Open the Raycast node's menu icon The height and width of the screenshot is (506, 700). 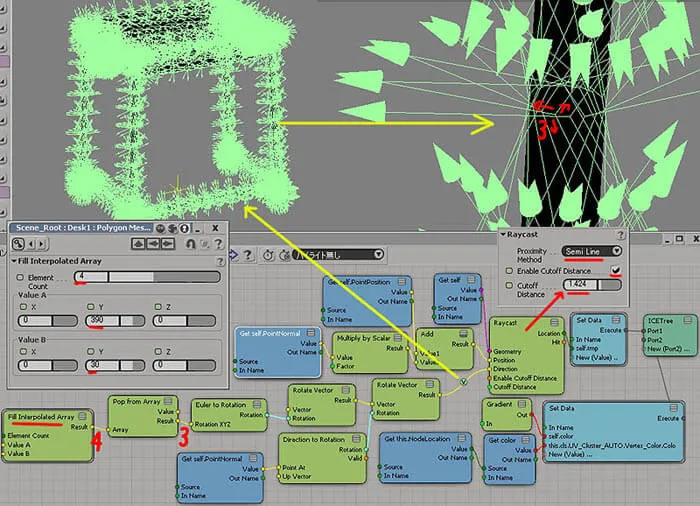click(x=554, y=322)
